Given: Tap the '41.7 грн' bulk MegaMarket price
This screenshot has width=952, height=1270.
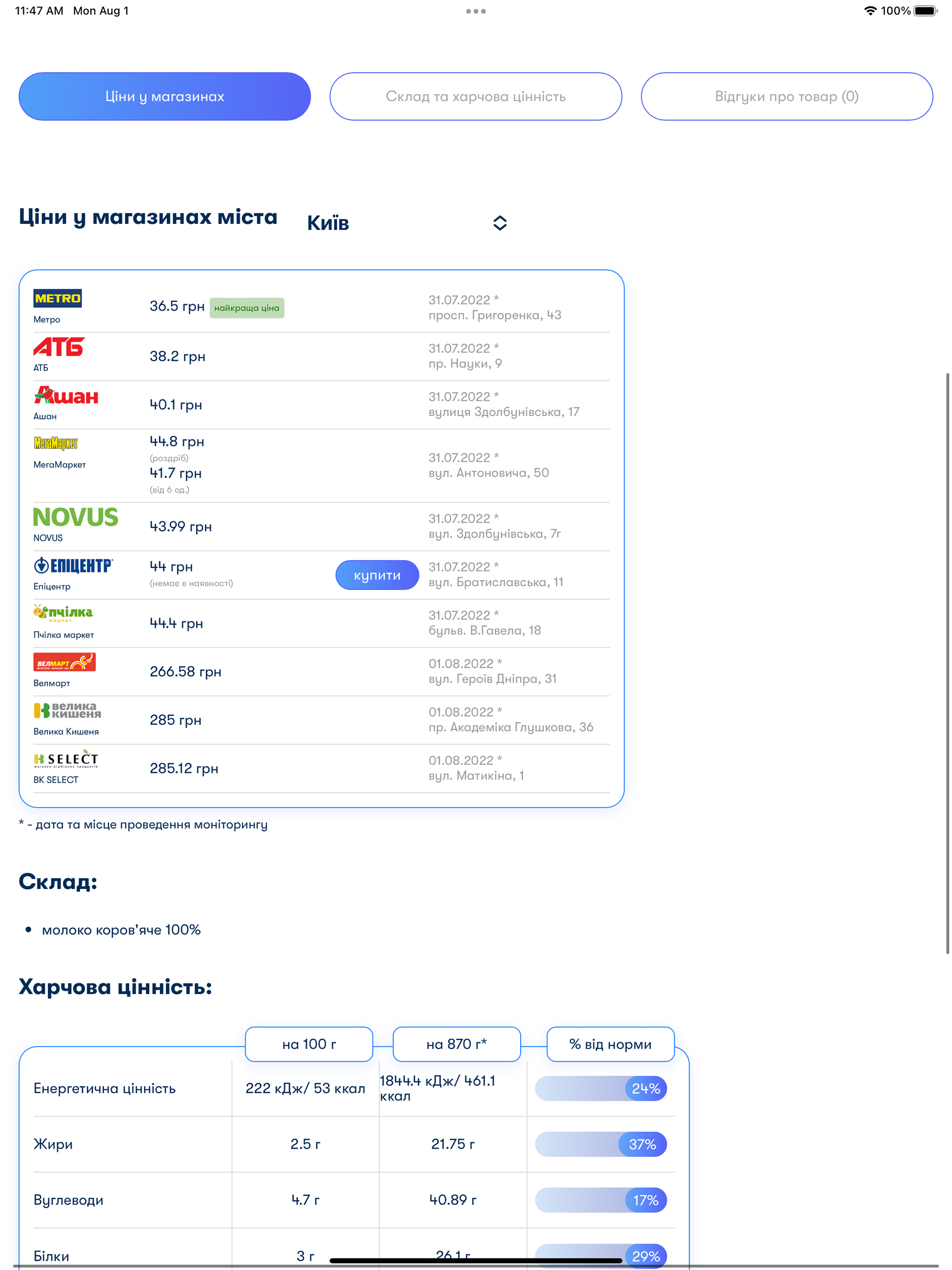Looking at the screenshot, I should [176, 473].
